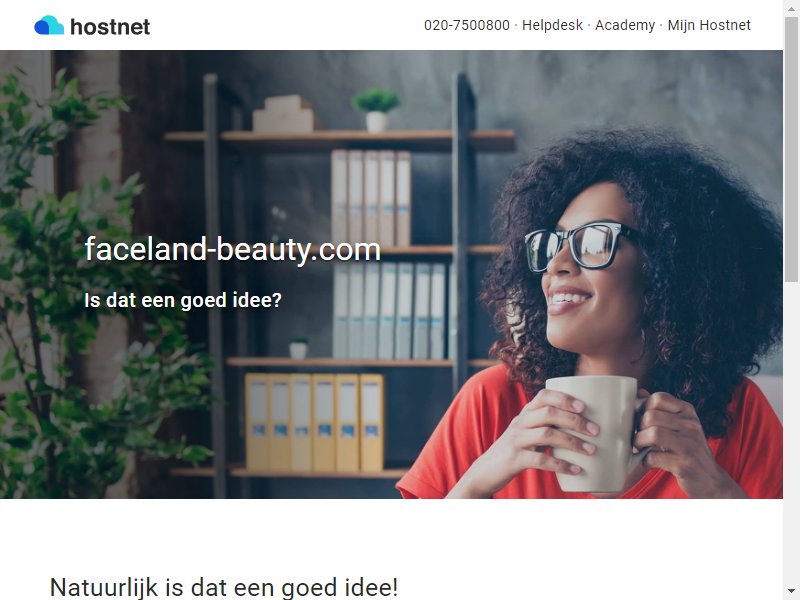Image resolution: width=800 pixels, height=600 pixels.
Task: Click the yellow binders on the bottom shelf
Action: (x=314, y=422)
